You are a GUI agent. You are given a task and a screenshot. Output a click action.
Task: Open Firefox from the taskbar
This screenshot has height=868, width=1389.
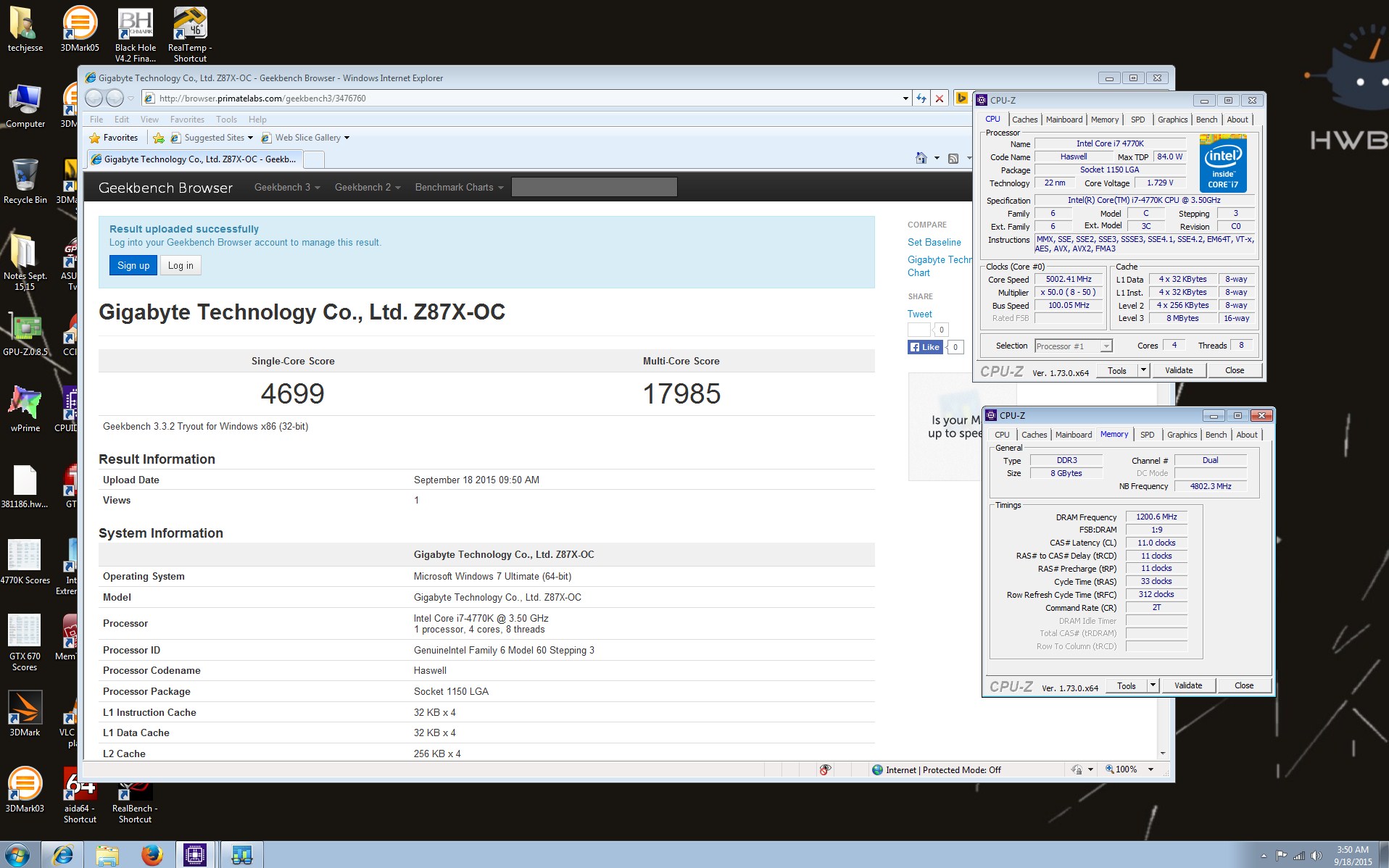point(152,855)
